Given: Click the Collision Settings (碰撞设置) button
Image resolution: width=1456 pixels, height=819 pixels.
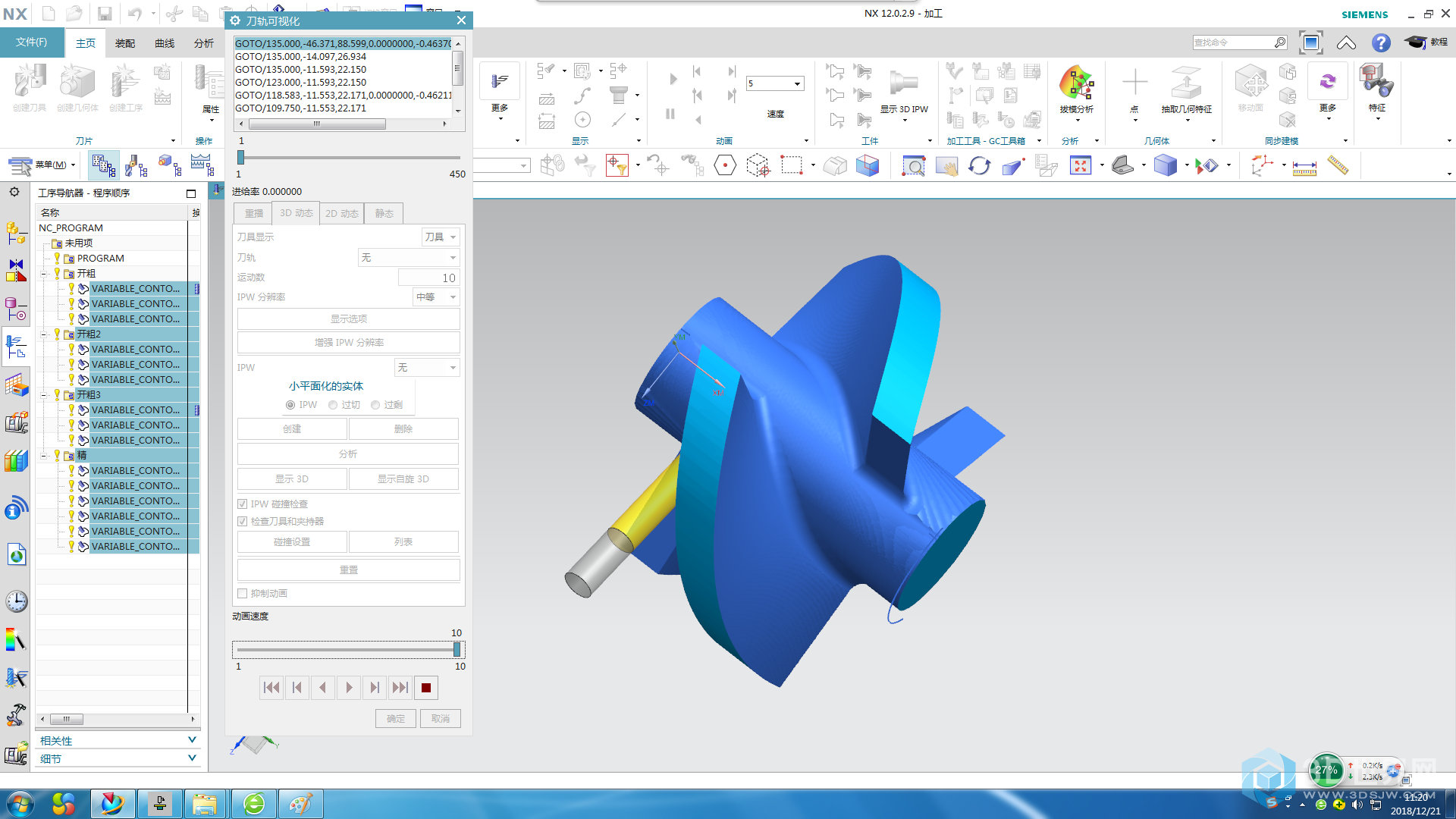Looking at the screenshot, I should 292,541.
